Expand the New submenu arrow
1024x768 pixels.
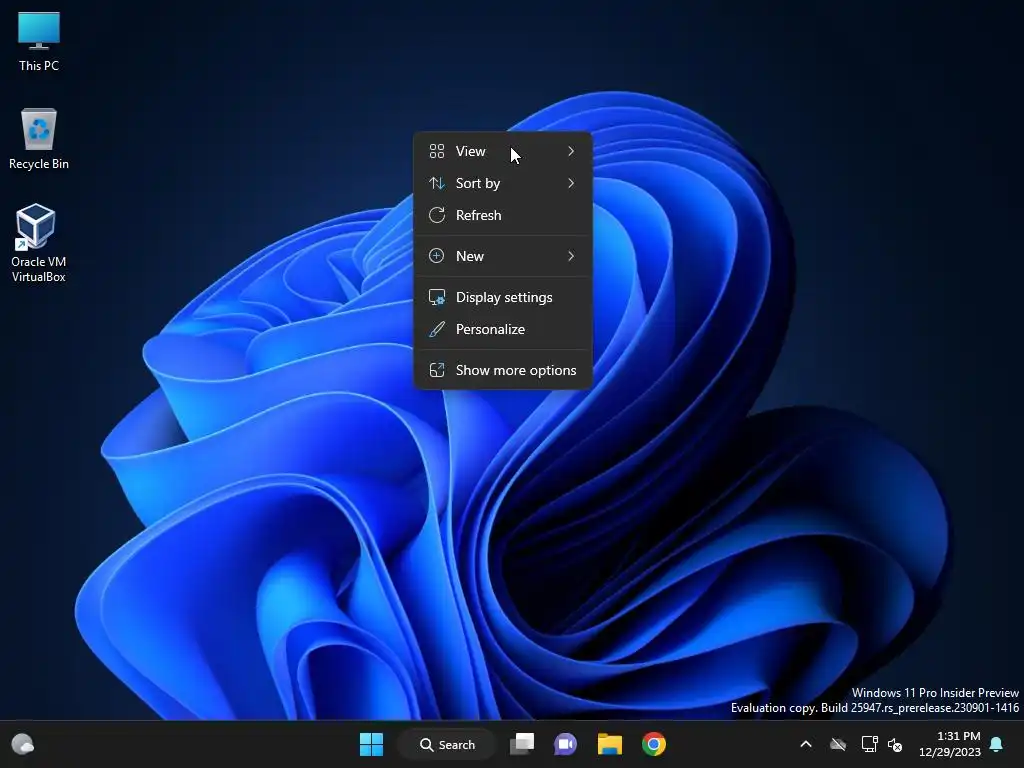(x=571, y=256)
